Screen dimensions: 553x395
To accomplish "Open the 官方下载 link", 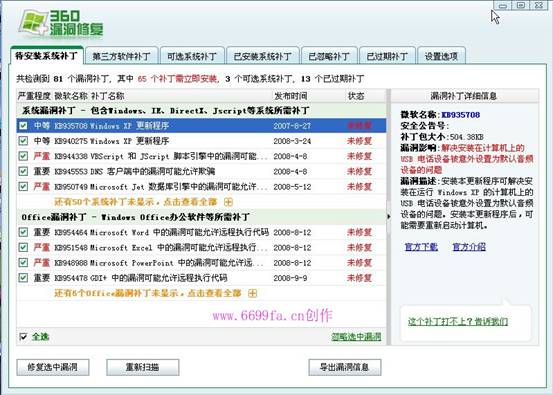I will (421, 247).
